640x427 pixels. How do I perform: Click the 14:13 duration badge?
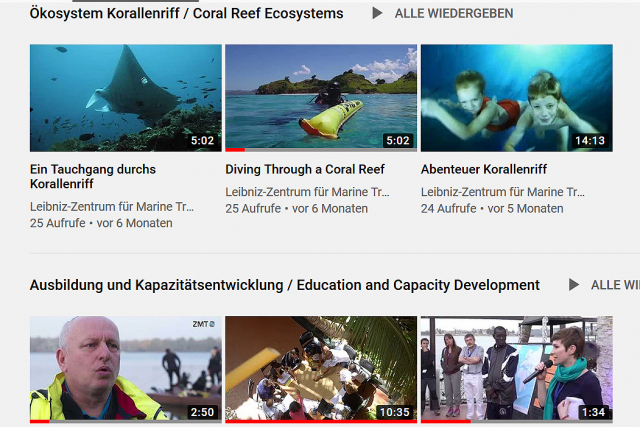tap(590, 140)
